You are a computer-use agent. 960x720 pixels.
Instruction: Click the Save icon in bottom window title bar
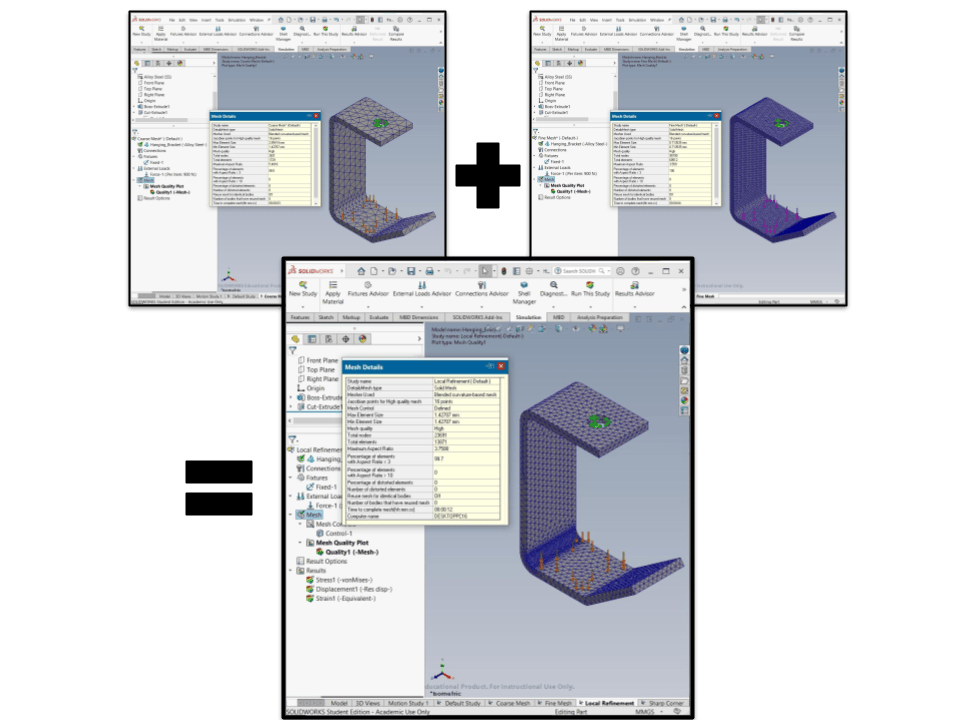[x=411, y=271]
